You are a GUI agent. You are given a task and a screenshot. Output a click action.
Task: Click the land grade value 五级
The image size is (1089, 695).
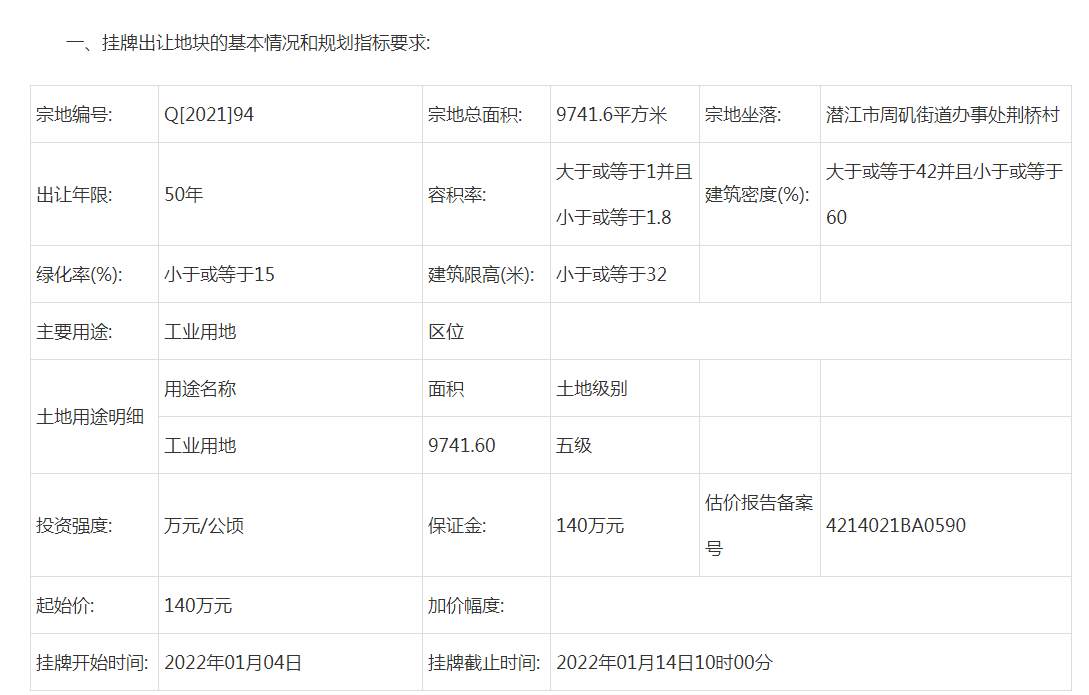(574, 445)
